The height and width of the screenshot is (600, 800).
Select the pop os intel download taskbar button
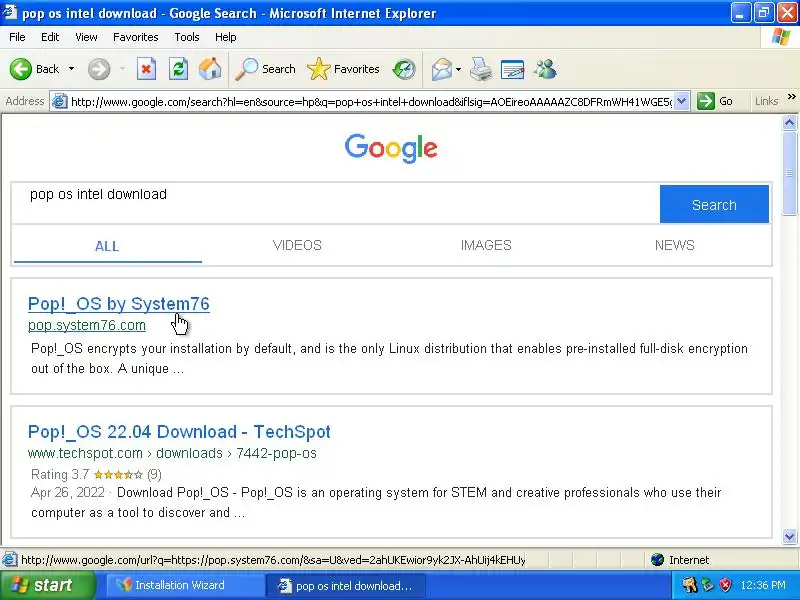347,586
